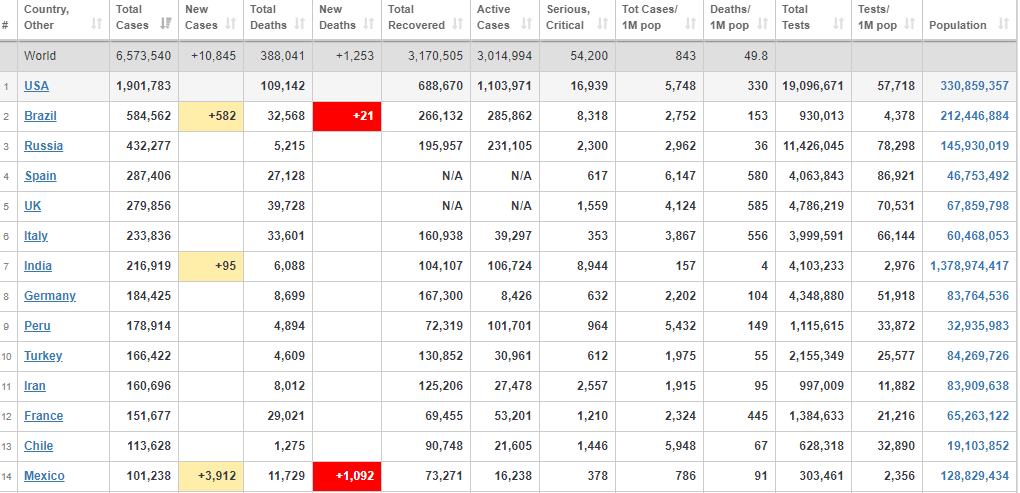Open the Mexico country link
Screen dimensions: 1020x493
tap(44, 476)
